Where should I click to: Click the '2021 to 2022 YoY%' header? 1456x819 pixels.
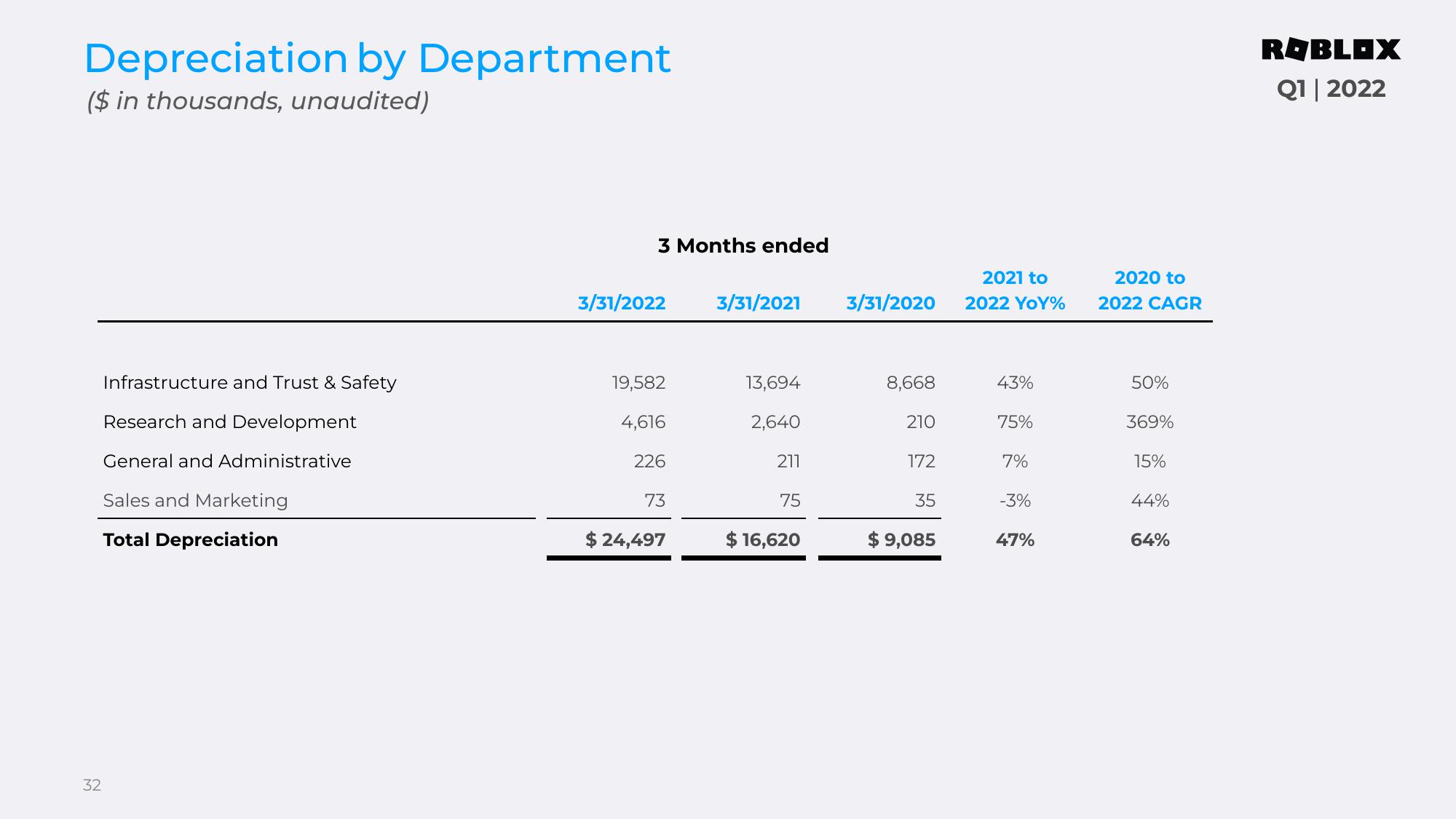tap(1015, 290)
